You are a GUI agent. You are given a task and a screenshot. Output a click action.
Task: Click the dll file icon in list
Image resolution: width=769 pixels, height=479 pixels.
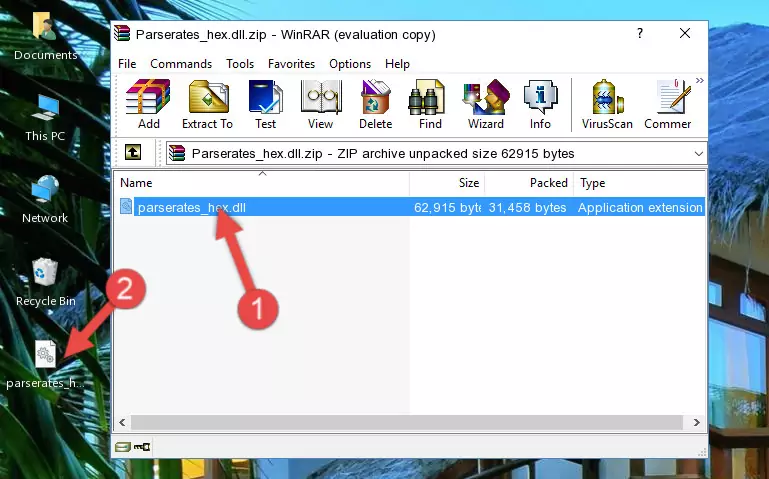(126, 206)
